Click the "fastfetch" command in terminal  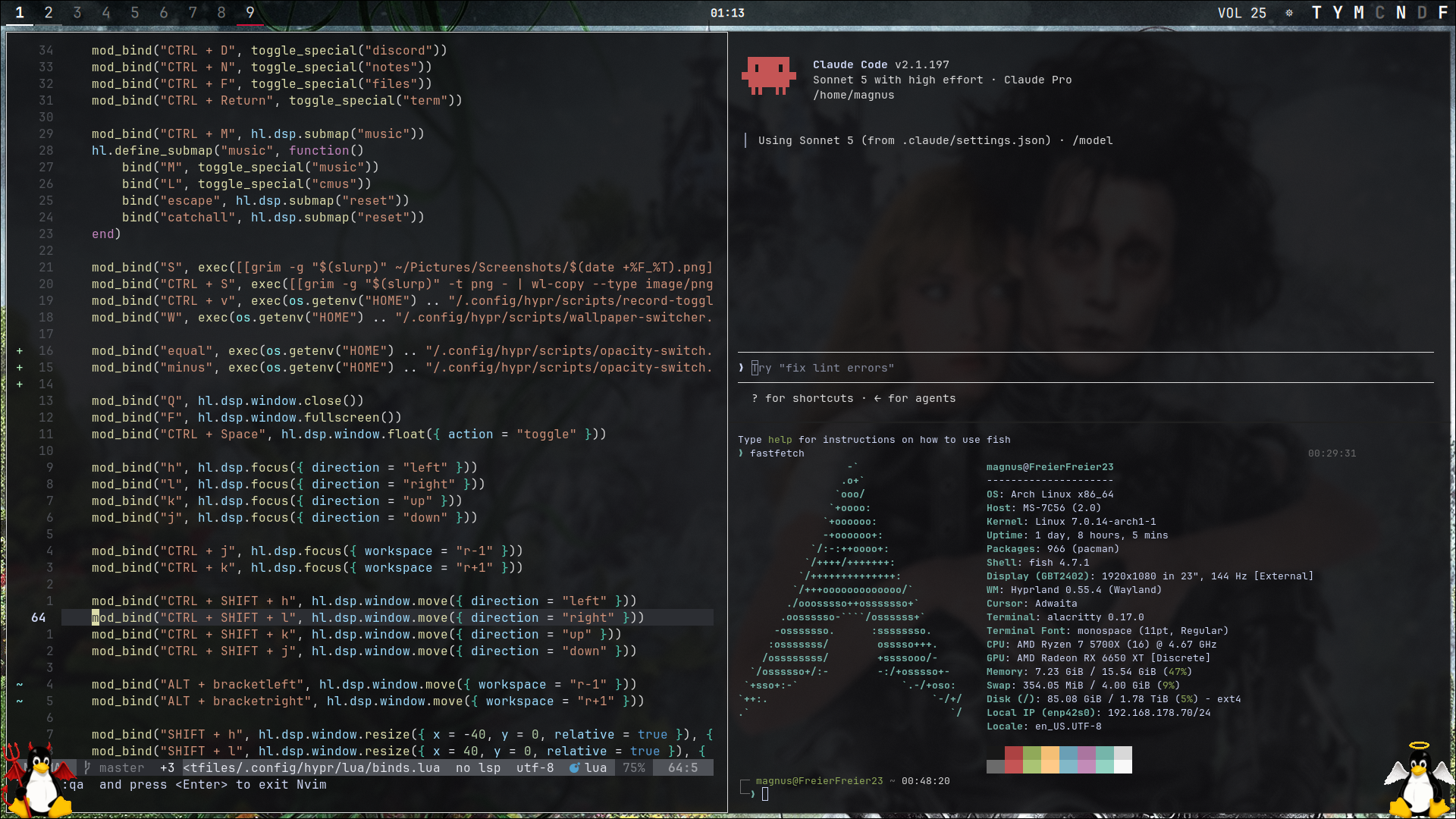[x=777, y=453]
